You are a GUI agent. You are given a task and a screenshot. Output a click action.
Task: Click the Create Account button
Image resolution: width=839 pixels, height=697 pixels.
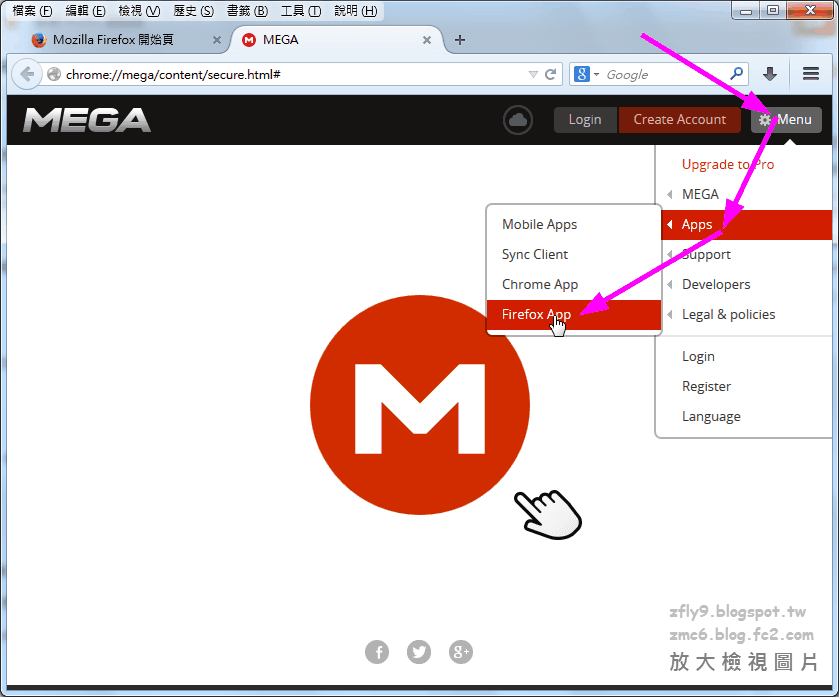click(680, 120)
